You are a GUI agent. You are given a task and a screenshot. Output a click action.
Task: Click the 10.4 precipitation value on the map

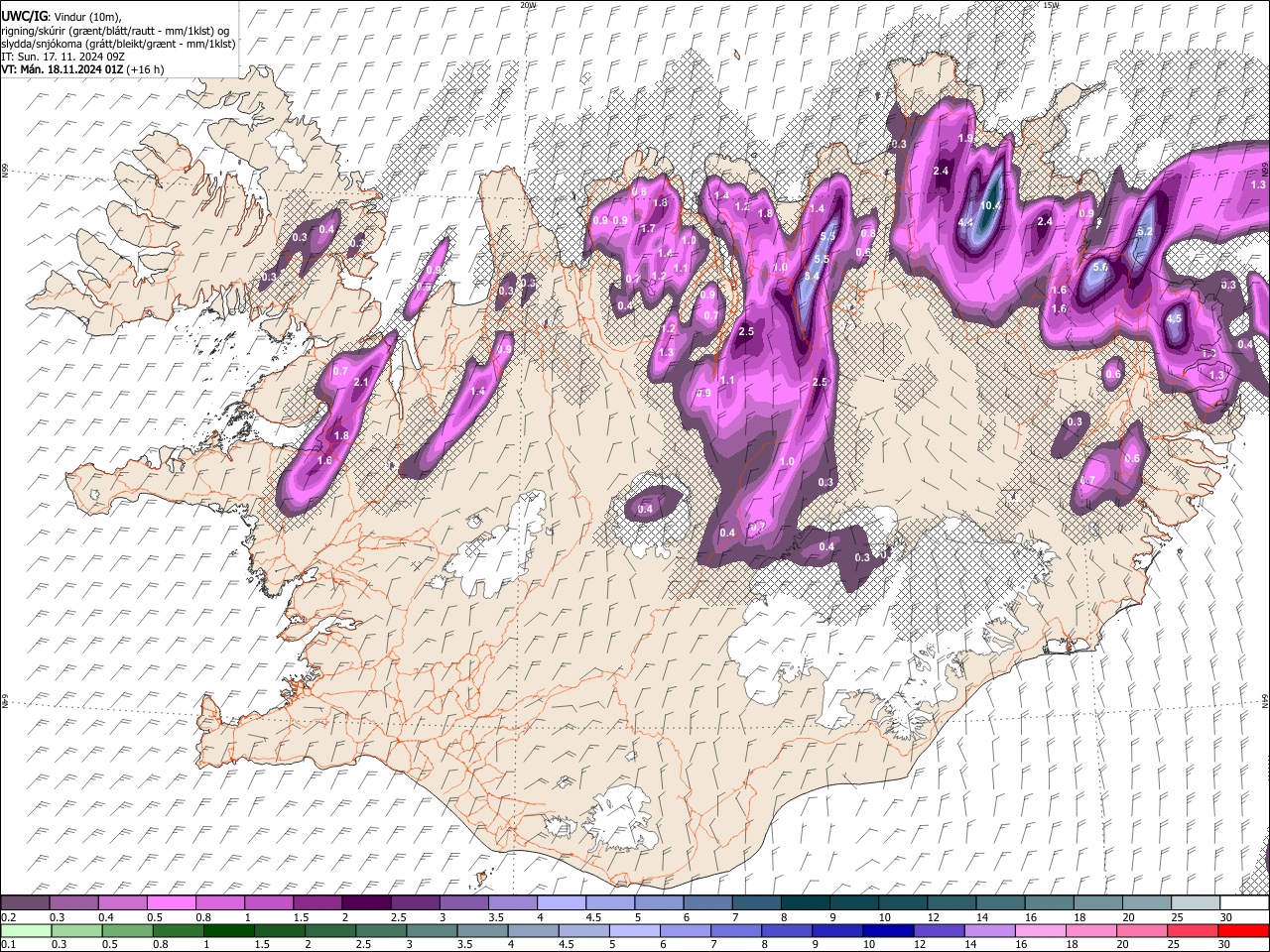pos(990,205)
